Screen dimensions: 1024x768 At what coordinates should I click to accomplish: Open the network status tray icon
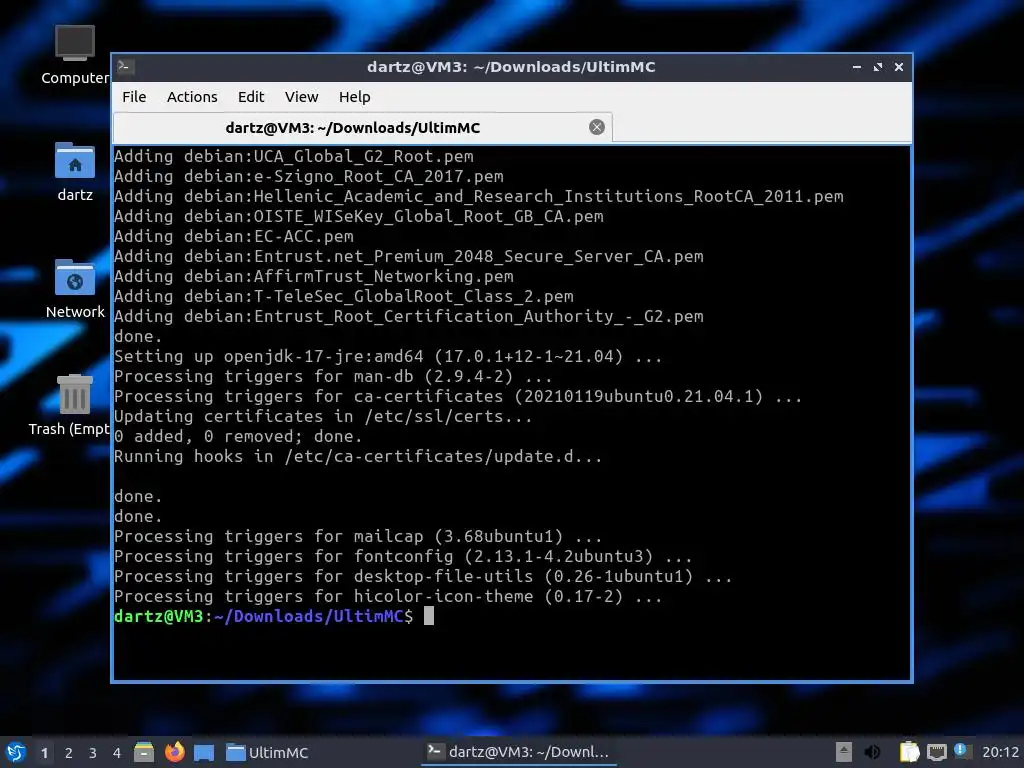pos(936,752)
